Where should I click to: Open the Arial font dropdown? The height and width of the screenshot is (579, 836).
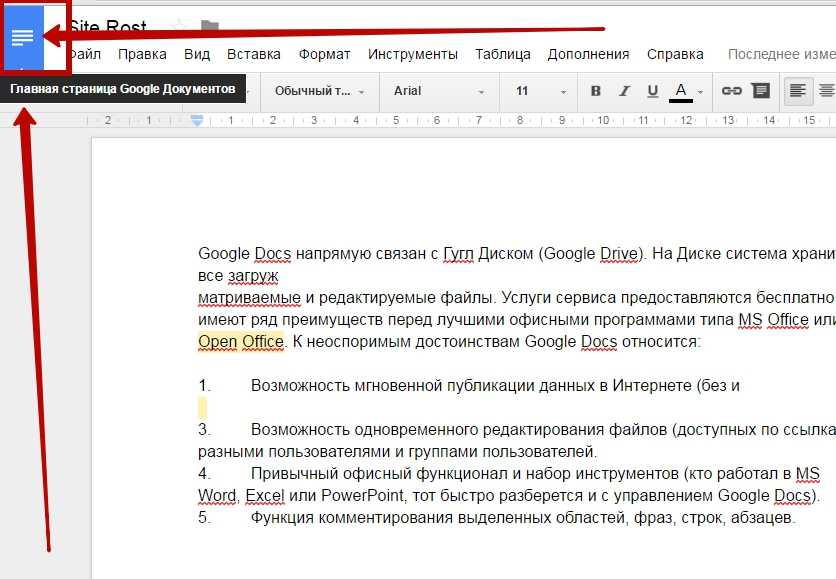[x=438, y=91]
